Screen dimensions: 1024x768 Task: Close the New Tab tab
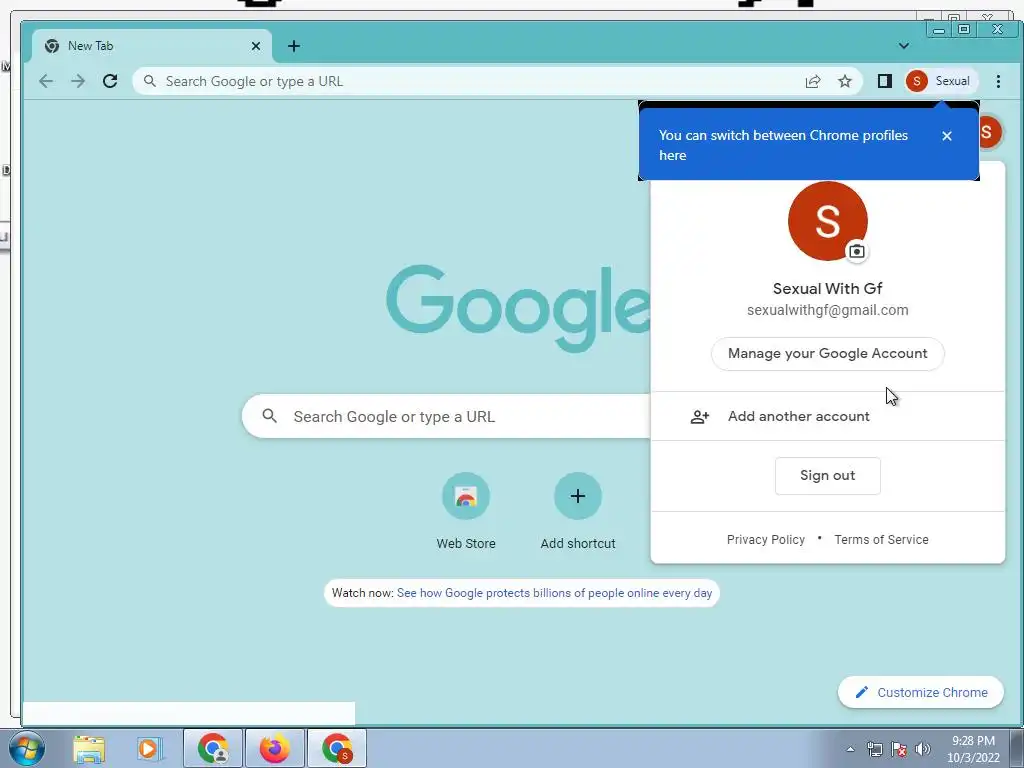256,46
